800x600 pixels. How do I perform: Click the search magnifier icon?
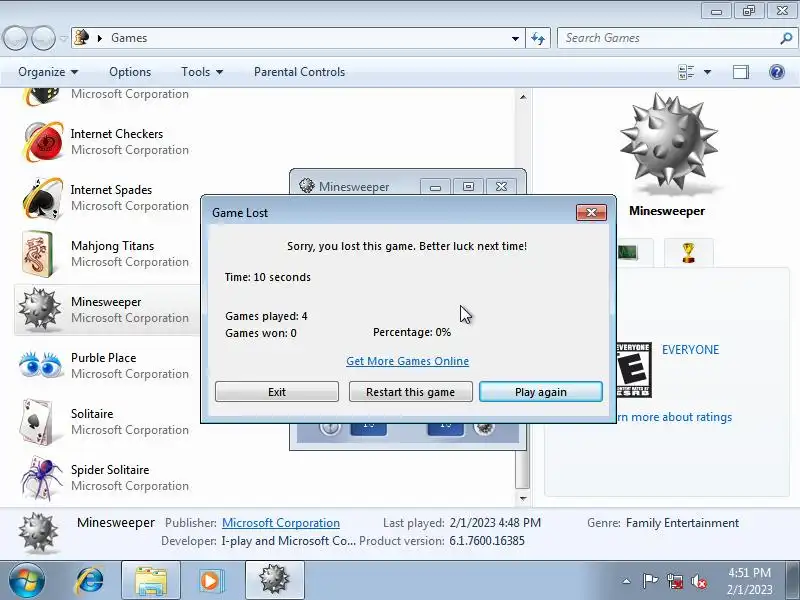[x=786, y=38]
